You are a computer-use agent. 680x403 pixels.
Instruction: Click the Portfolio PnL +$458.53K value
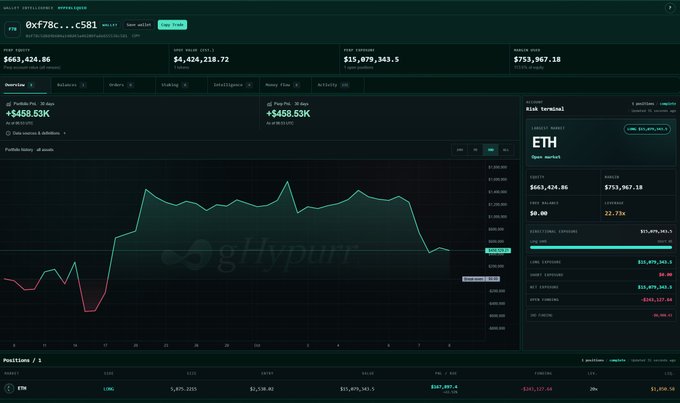(x=28, y=114)
